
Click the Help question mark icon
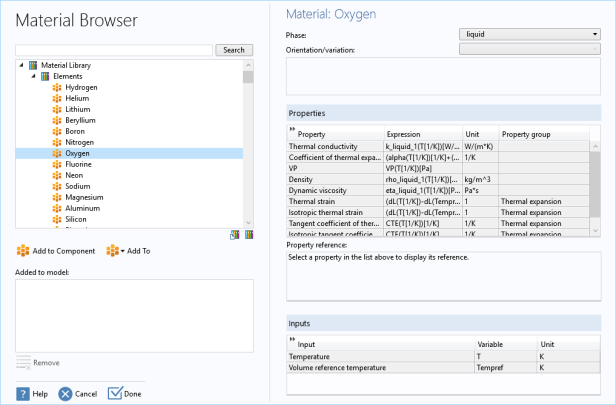[x=22, y=394]
